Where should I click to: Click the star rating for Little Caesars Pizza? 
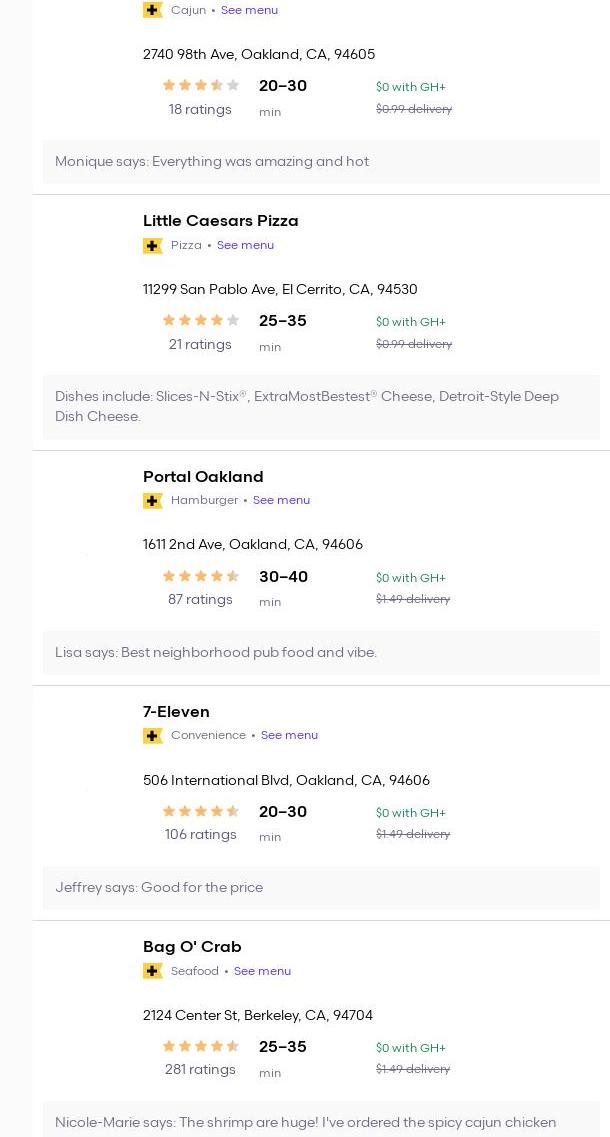(200, 320)
